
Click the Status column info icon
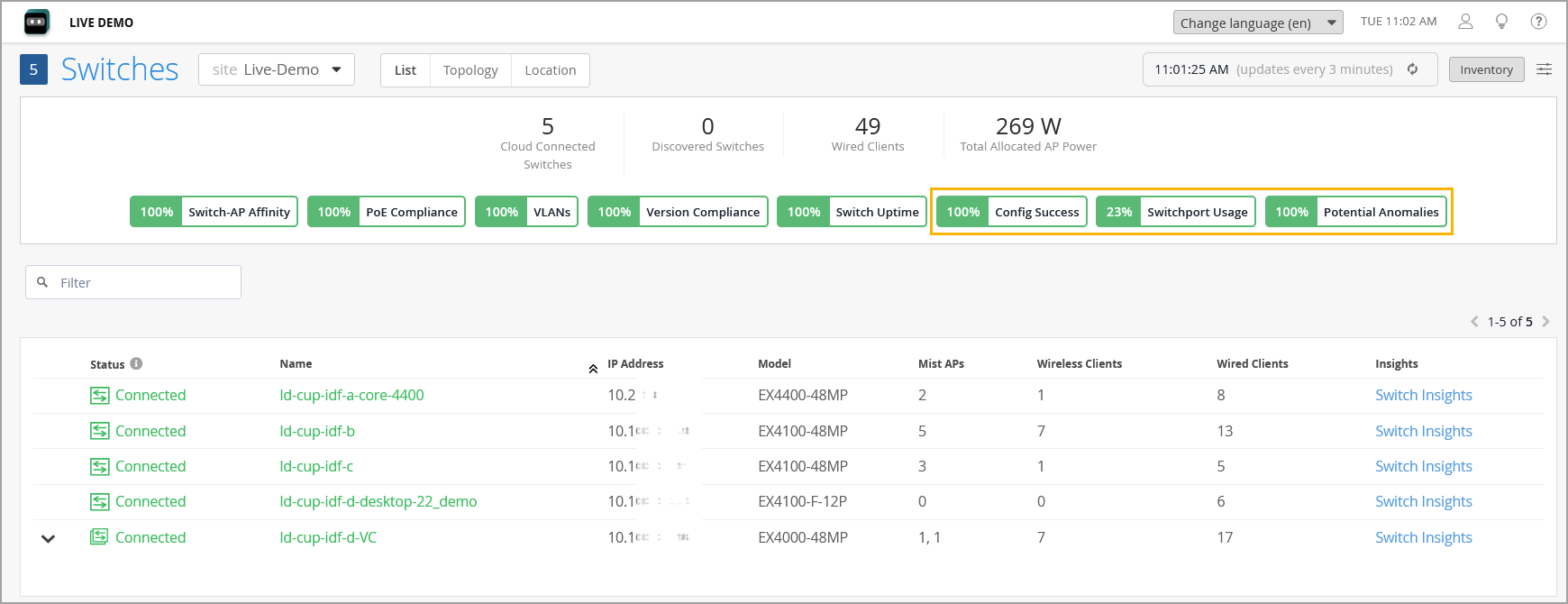point(136,363)
